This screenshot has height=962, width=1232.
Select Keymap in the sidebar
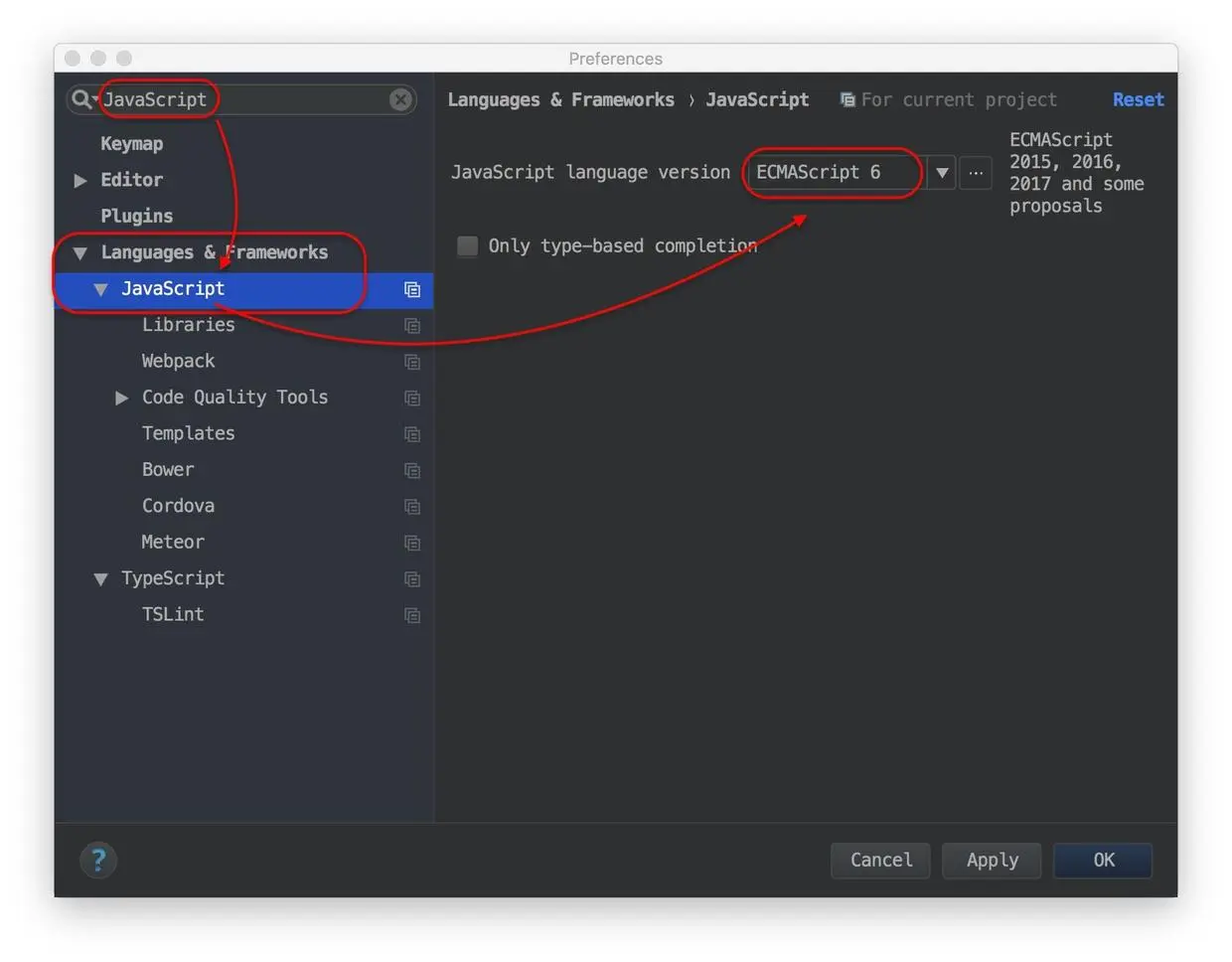[131, 143]
